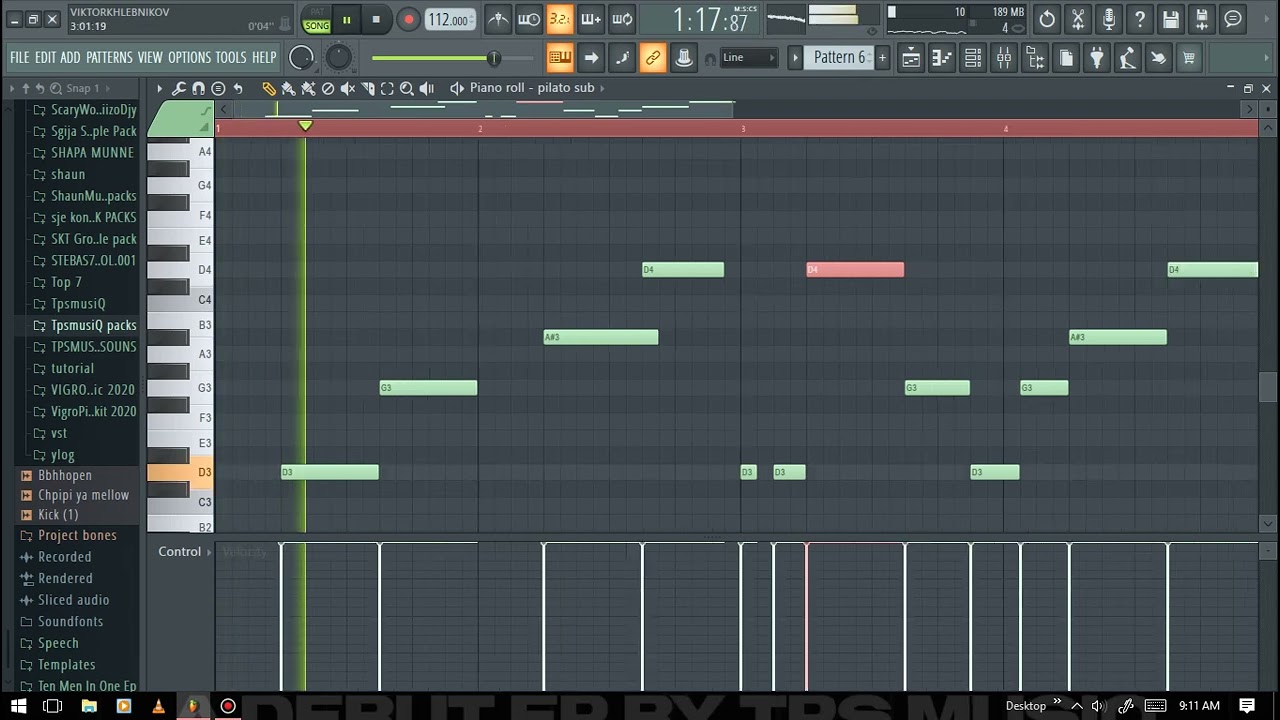1280x720 pixels.
Task: Click the main volume knob
Action: tap(301, 58)
